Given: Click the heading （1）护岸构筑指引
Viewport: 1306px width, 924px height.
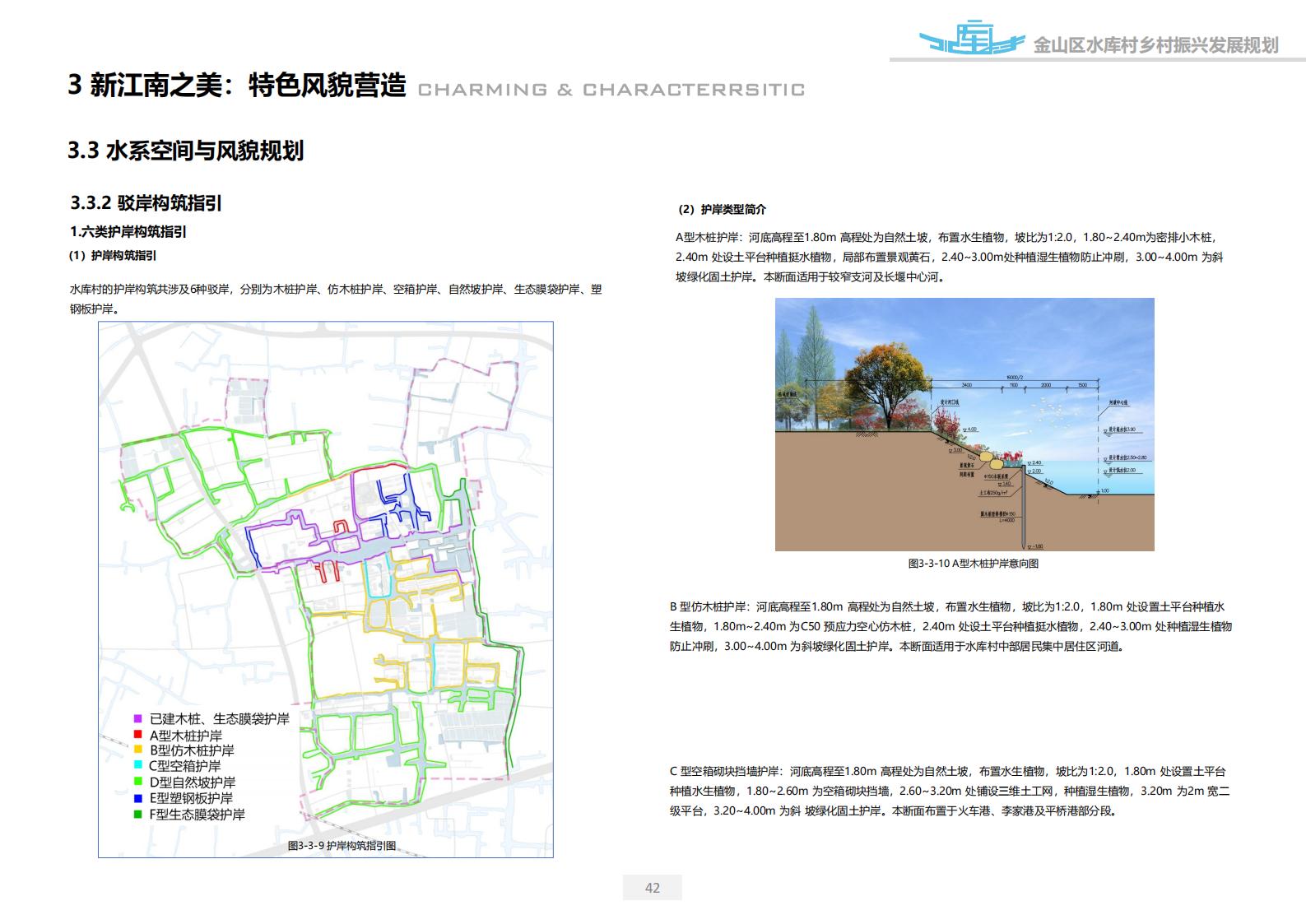Looking at the screenshot, I should pyautogui.click(x=113, y=256).
